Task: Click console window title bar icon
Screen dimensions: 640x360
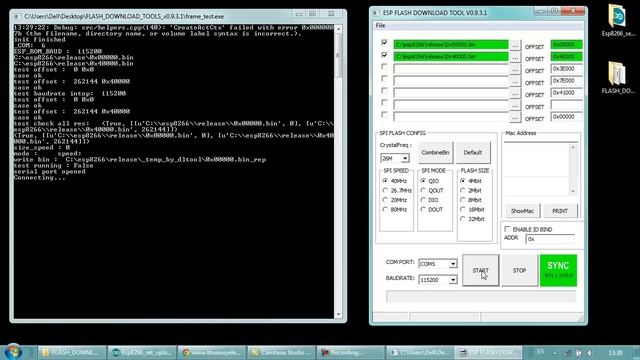Action: (17, 16)
